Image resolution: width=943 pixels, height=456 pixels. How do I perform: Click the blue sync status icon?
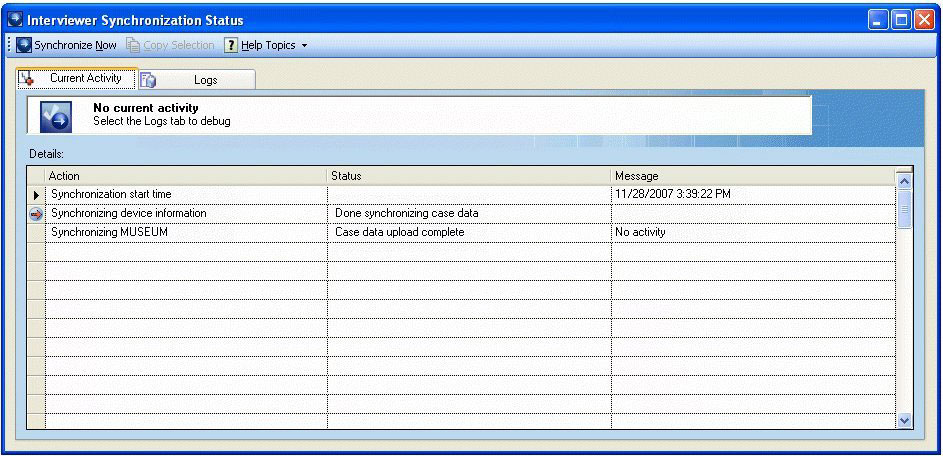coord(56,117)
